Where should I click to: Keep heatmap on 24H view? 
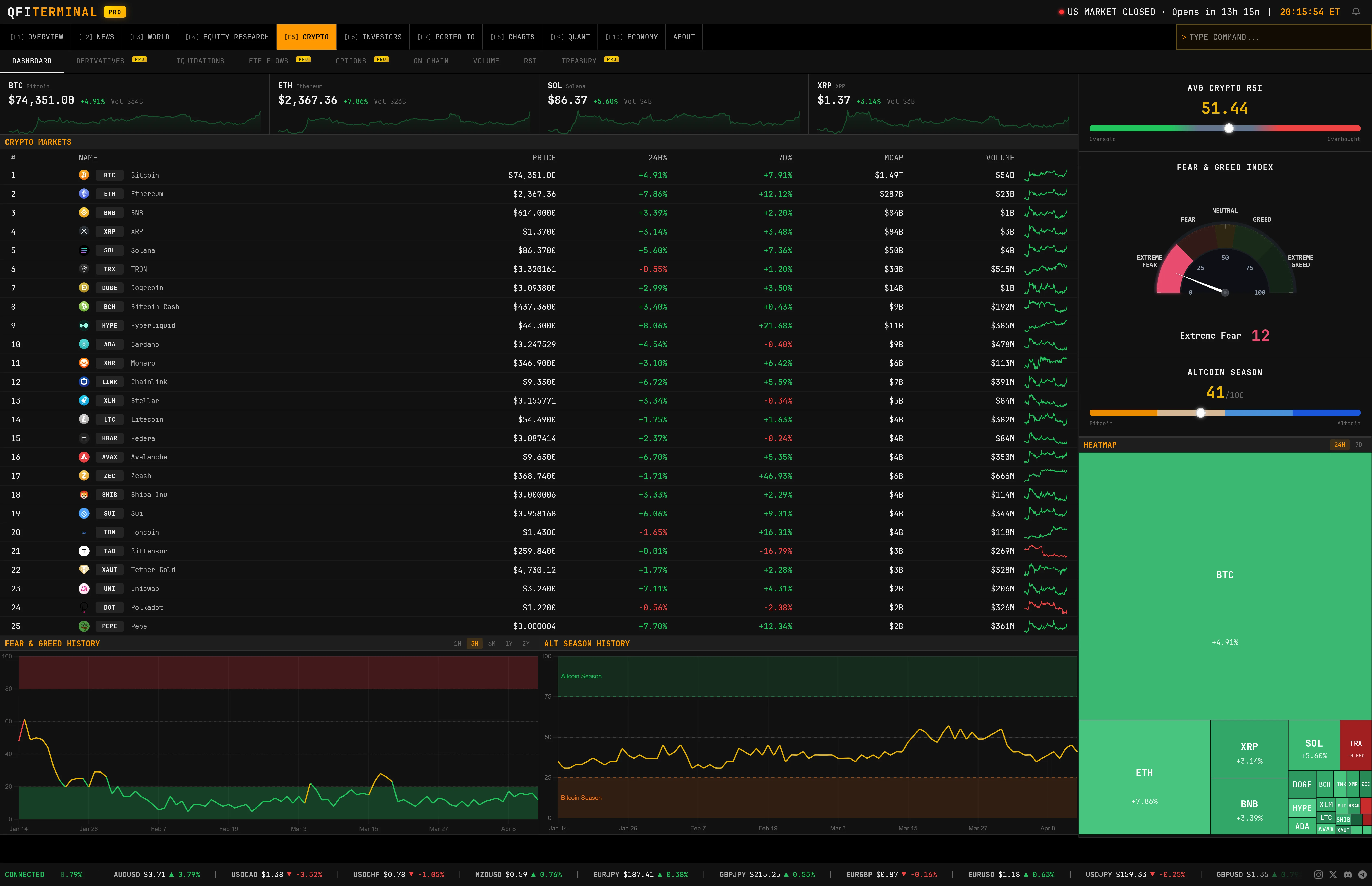click(1340, 445)
